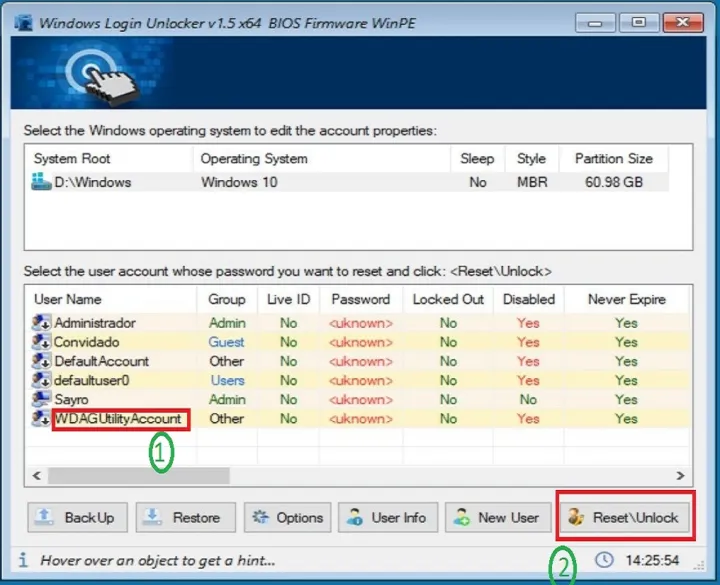720x585 pixels.
Task: Select the D:\Windows system root entry
Action: [x=92, y=182]
